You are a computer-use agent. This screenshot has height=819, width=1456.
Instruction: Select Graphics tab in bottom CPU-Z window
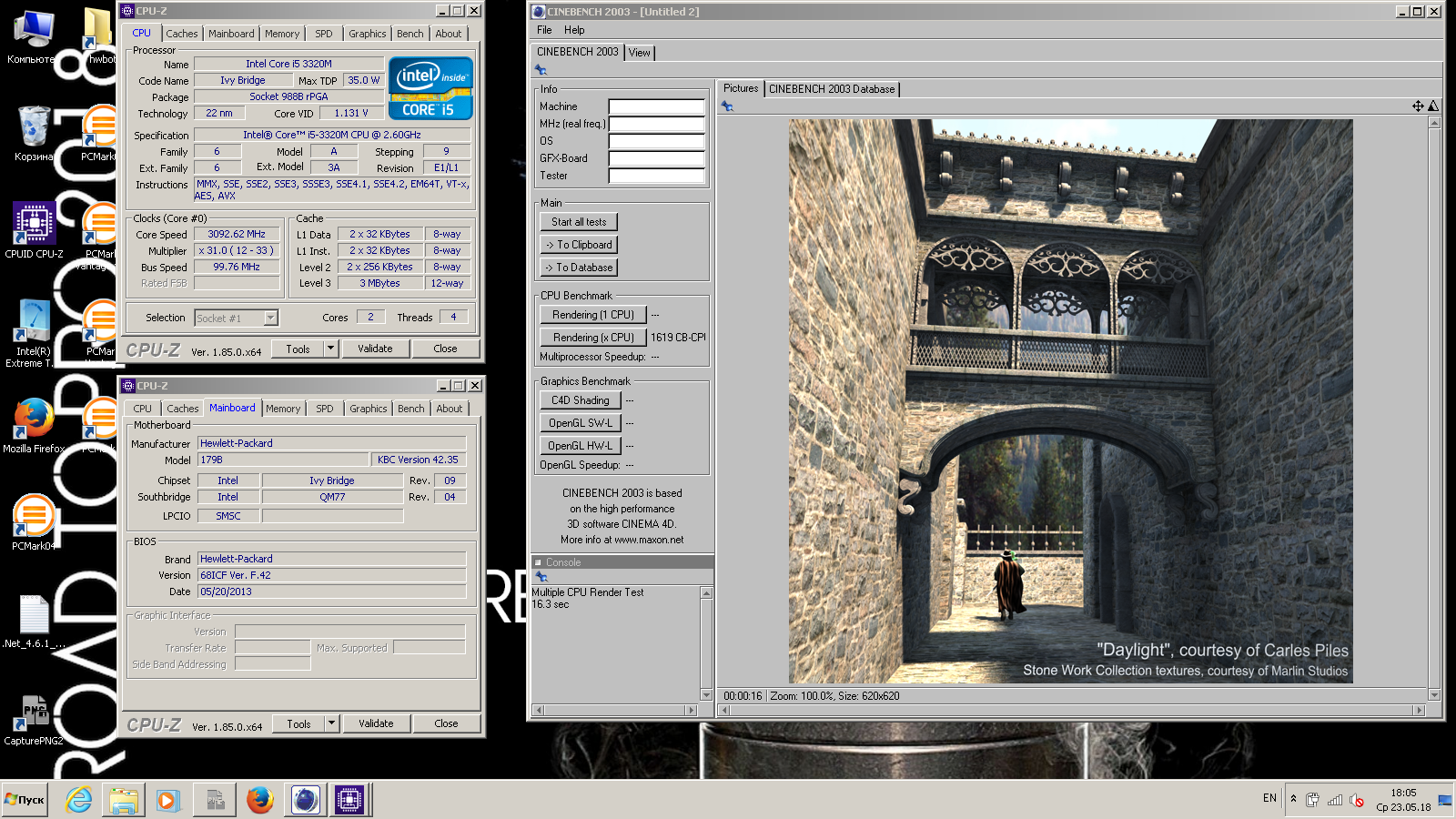pos(369,409)
